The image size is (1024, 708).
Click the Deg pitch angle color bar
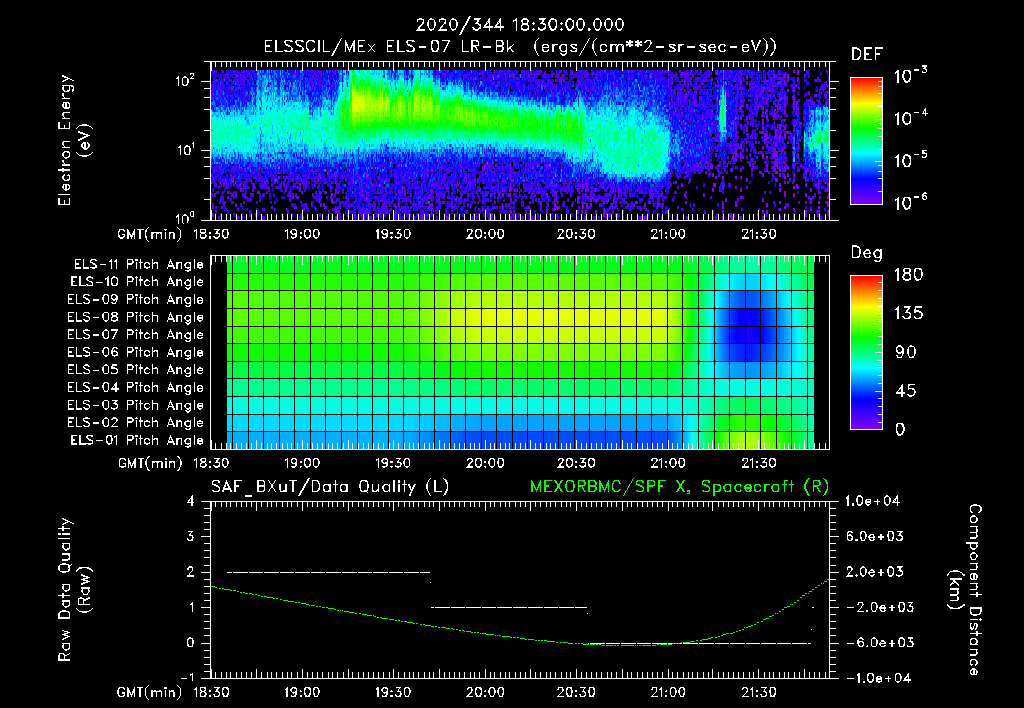(866, 352)
